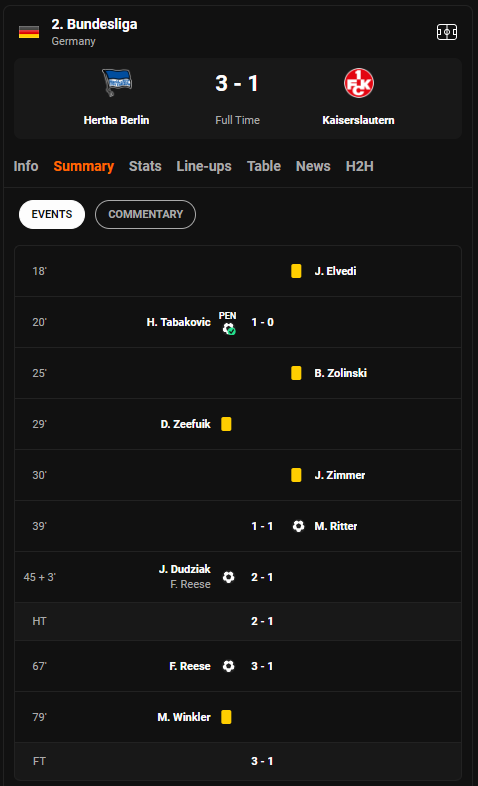Open the Line-ups tab
This screenshot has width=478, height=786.
click(x=204, y=166)
